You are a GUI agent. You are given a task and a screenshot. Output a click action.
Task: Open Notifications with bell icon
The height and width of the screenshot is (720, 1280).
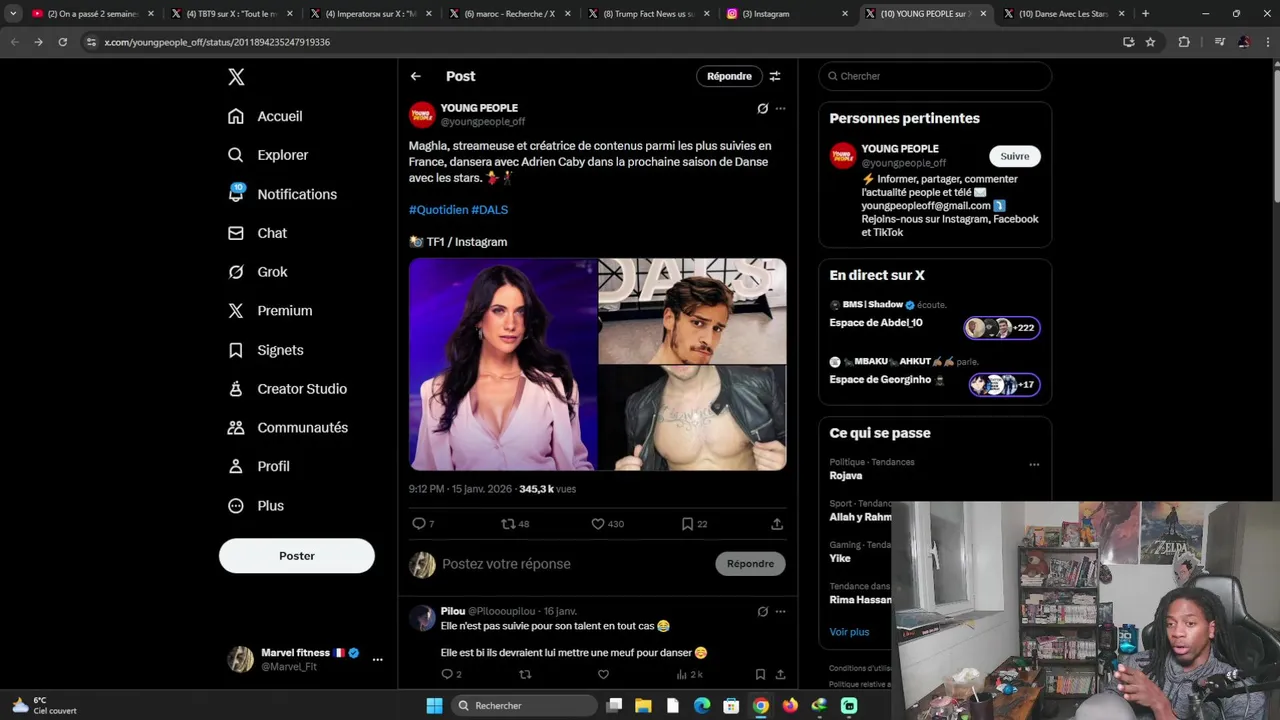(282, 194)
